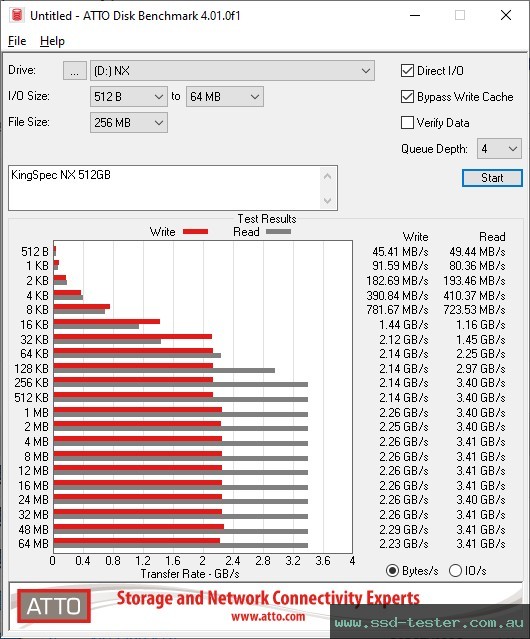Open the Queue Depth dropdown
This screenshot has width=530, height=639.
tap(499, 149)
